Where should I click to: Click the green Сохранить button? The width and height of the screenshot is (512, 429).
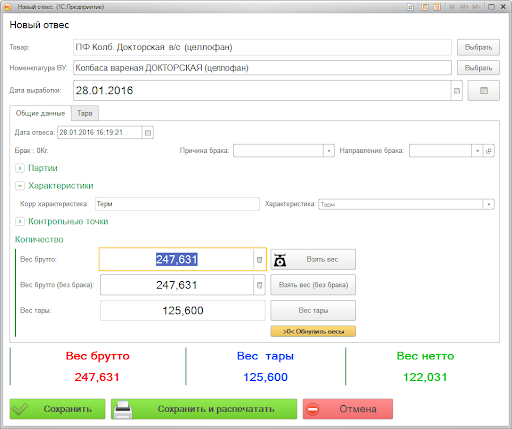57,409
